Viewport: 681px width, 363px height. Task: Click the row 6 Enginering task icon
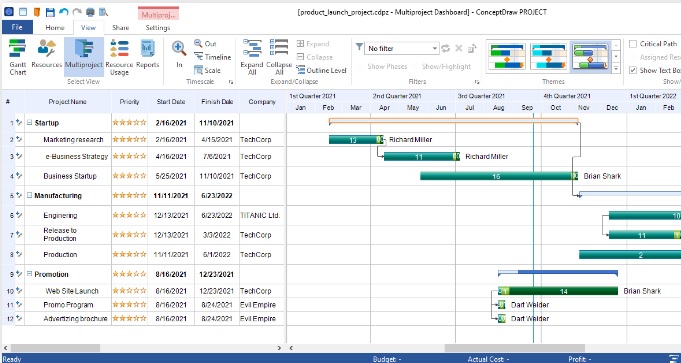click(x=19, y=214)
